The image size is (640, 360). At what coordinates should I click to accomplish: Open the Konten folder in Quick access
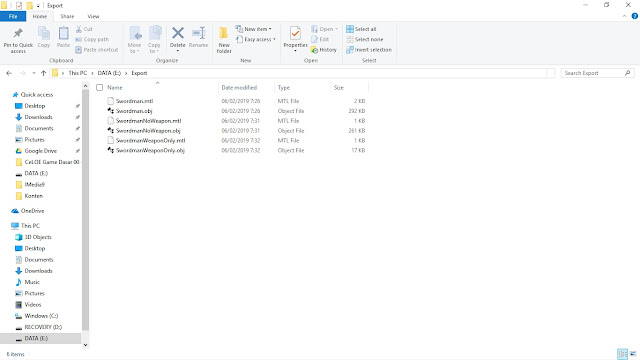point(33,196)
